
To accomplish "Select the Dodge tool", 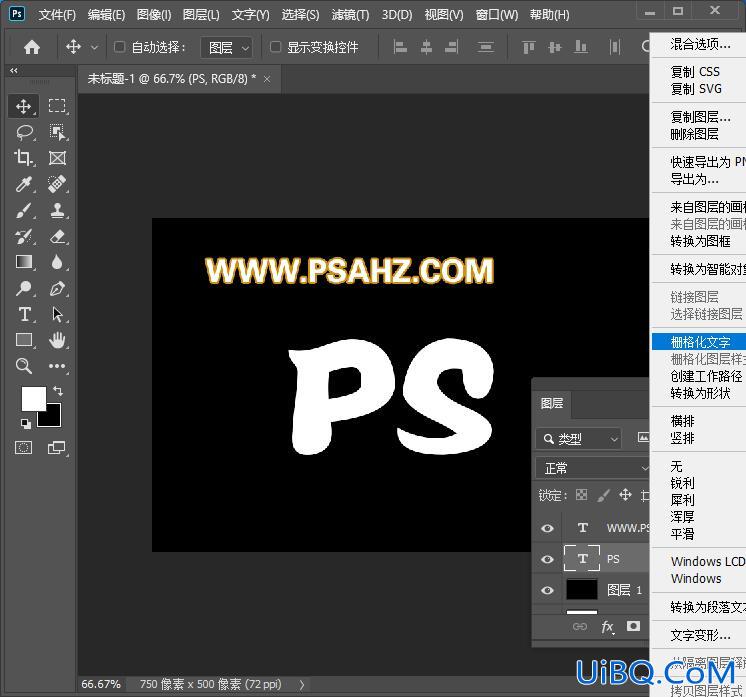I will [24, 288].
